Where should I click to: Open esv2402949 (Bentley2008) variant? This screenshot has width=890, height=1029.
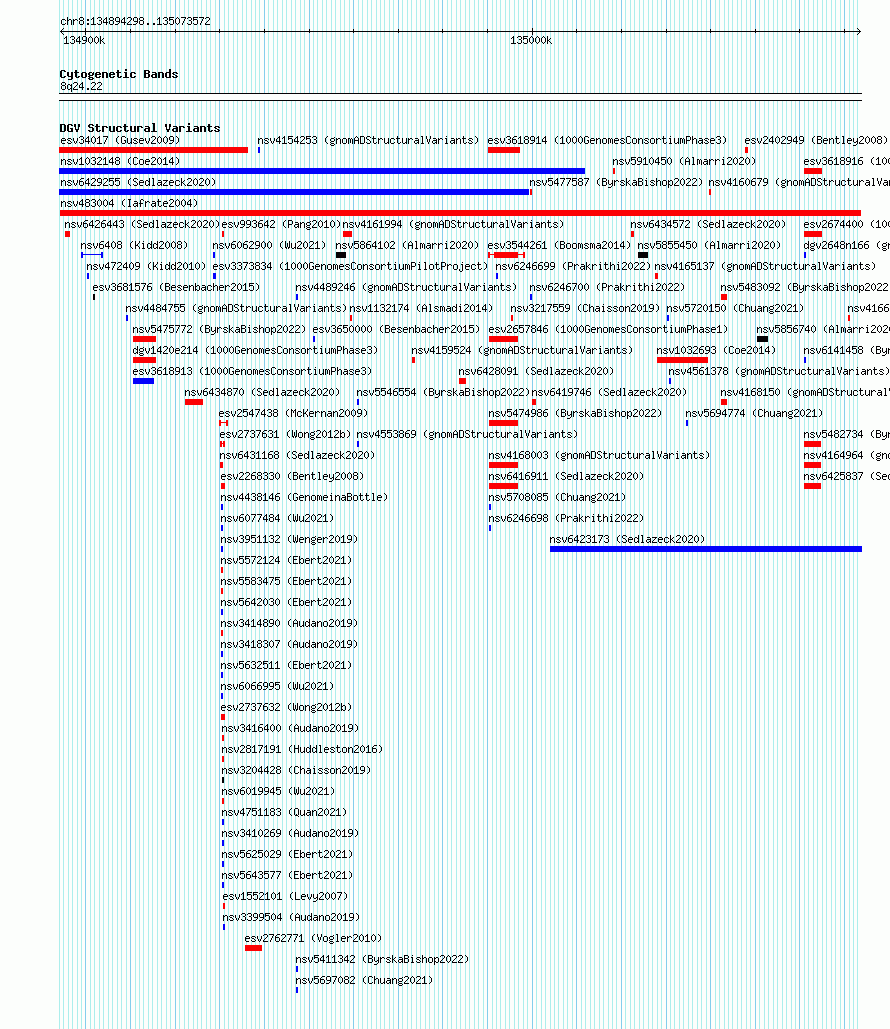(x=816, y=140)
